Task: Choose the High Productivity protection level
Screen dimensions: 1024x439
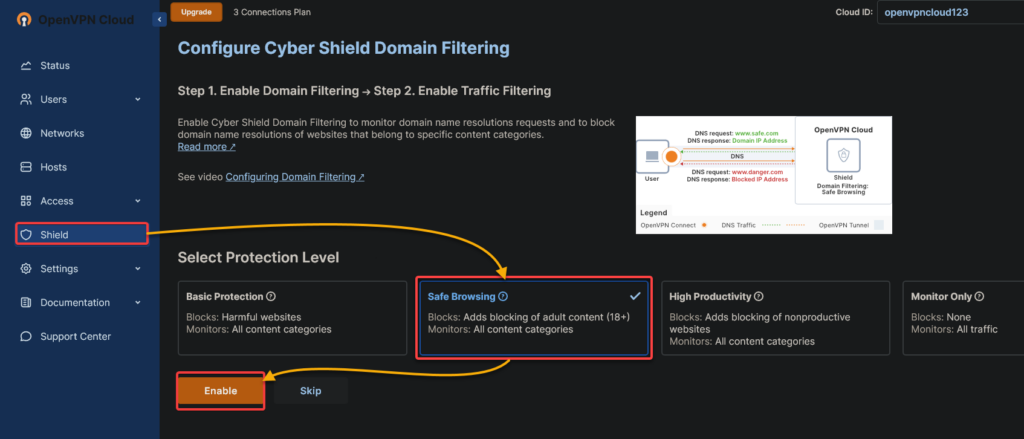Action: point(775,318)
